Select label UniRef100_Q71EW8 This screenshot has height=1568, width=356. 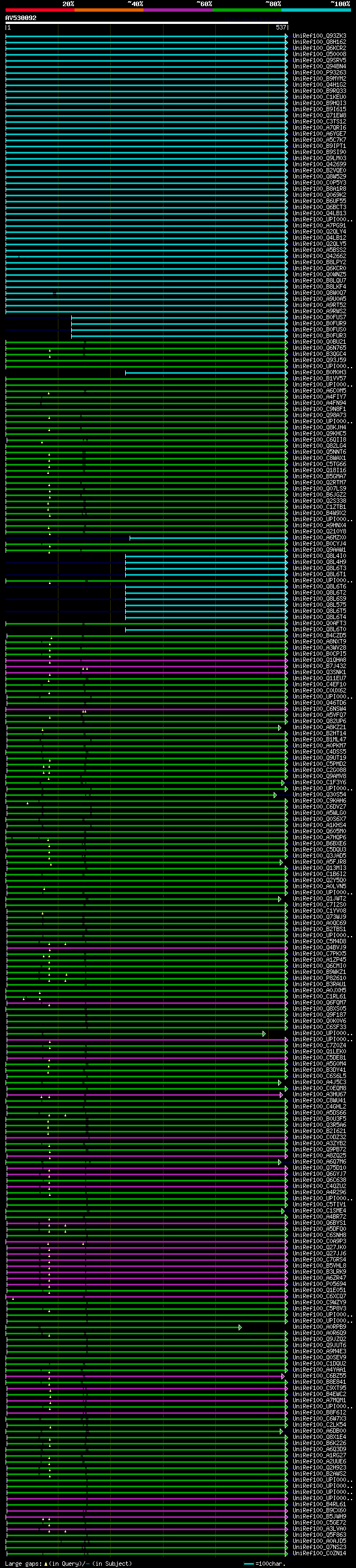click(319, 116)
